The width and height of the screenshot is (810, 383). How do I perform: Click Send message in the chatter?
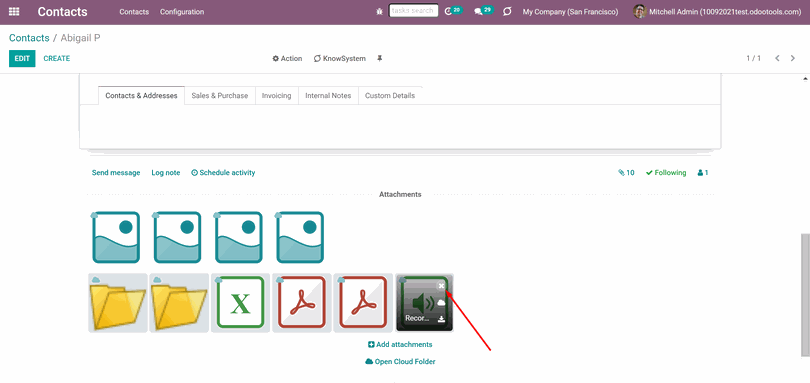(x=116, y=173)
